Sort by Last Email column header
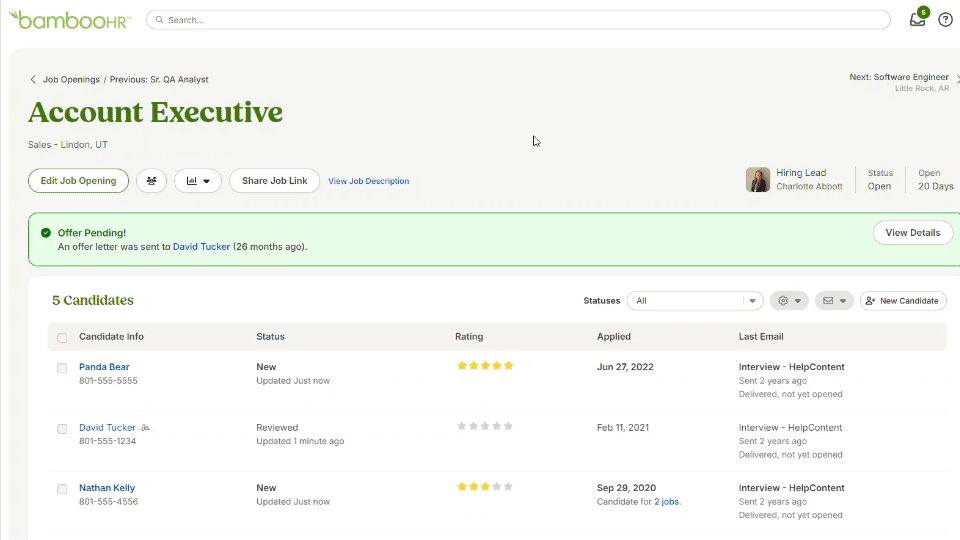The image size is (960, 540). point(761,337)
